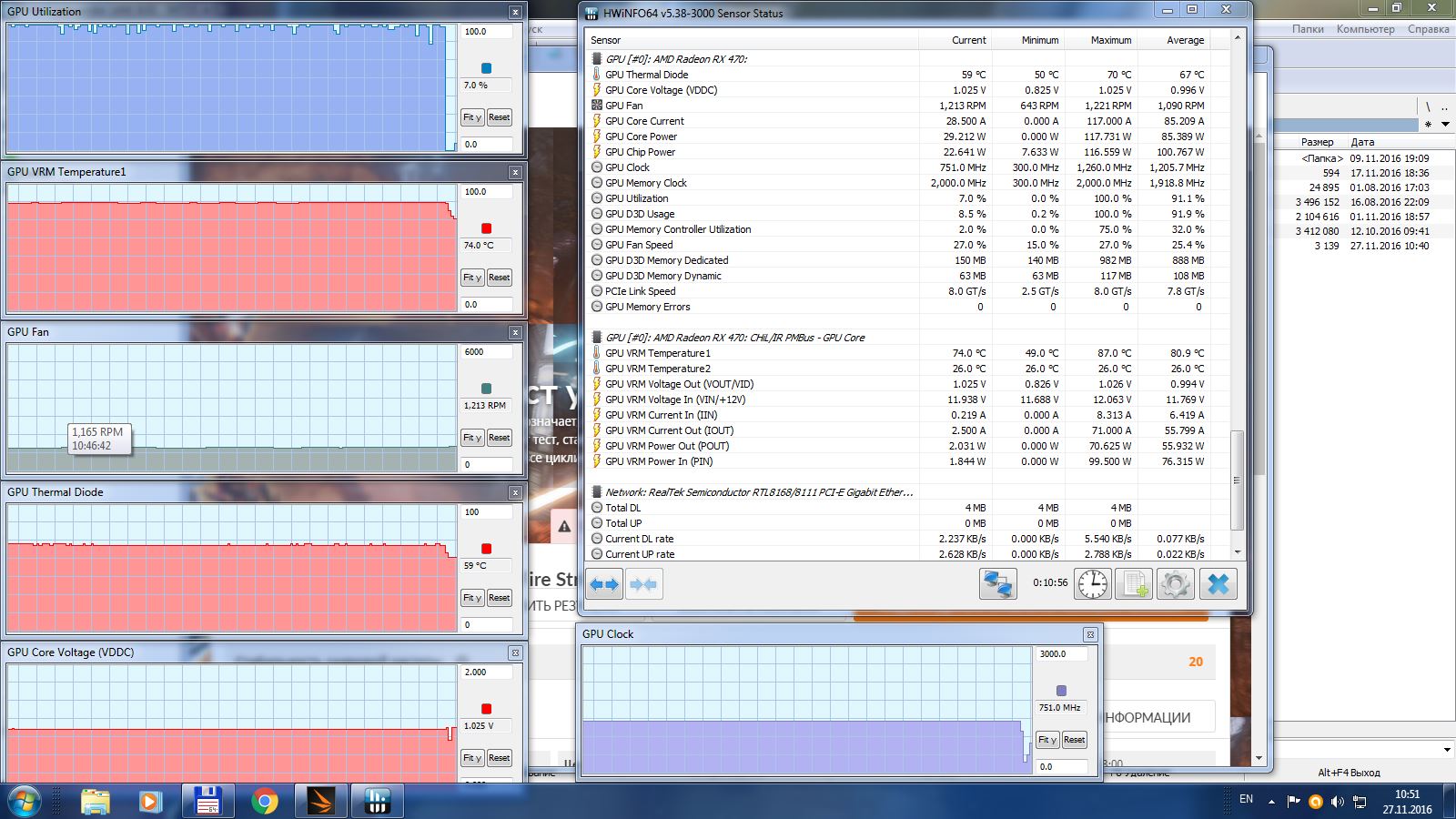Image resolution: width=1456 pixels, height=819 pixels.
Task: Click Reset in GPU Utilization graph
Action: (499, 117)
